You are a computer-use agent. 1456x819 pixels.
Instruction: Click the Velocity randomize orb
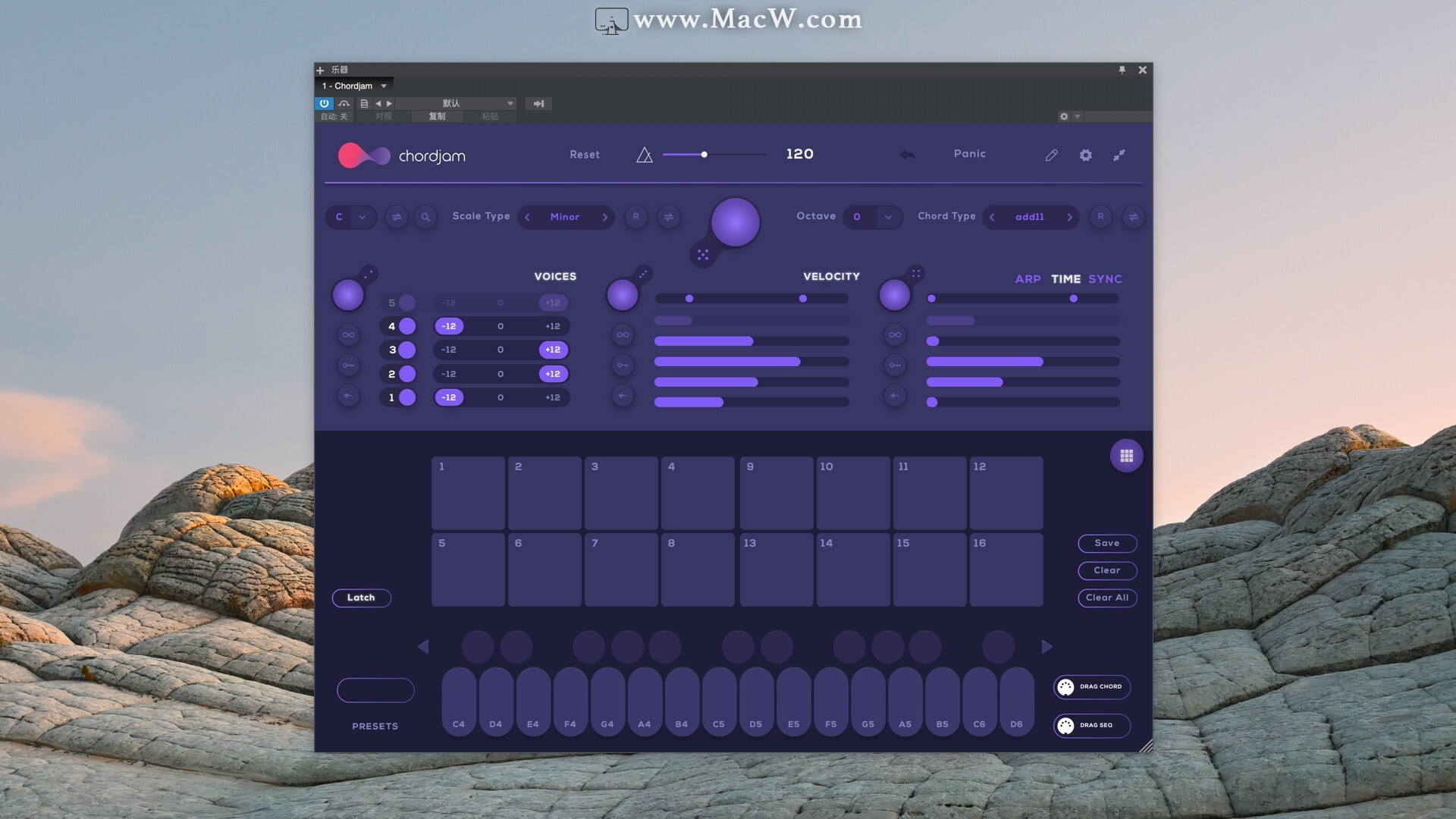tap(623, 295)
